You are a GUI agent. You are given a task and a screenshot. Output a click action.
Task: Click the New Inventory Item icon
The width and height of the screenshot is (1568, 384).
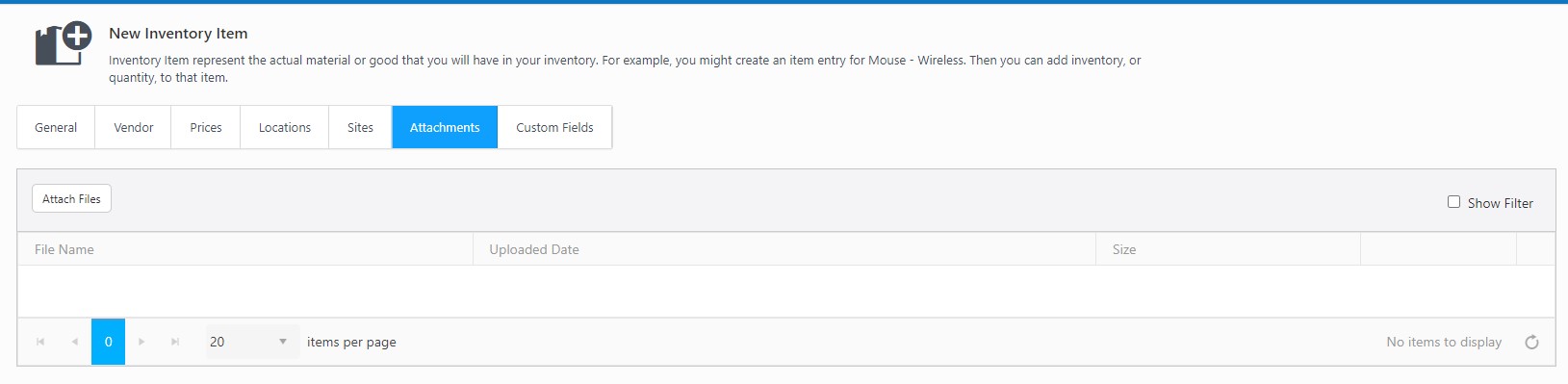tap(63, 43)
